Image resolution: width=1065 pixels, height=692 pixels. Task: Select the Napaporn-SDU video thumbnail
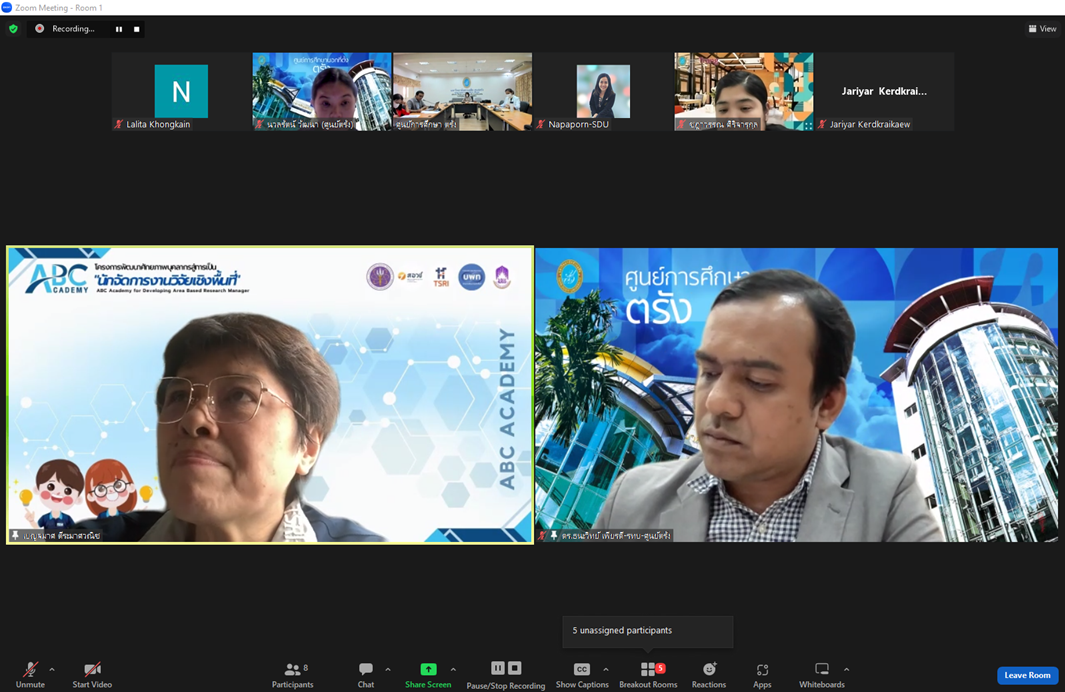603,92
